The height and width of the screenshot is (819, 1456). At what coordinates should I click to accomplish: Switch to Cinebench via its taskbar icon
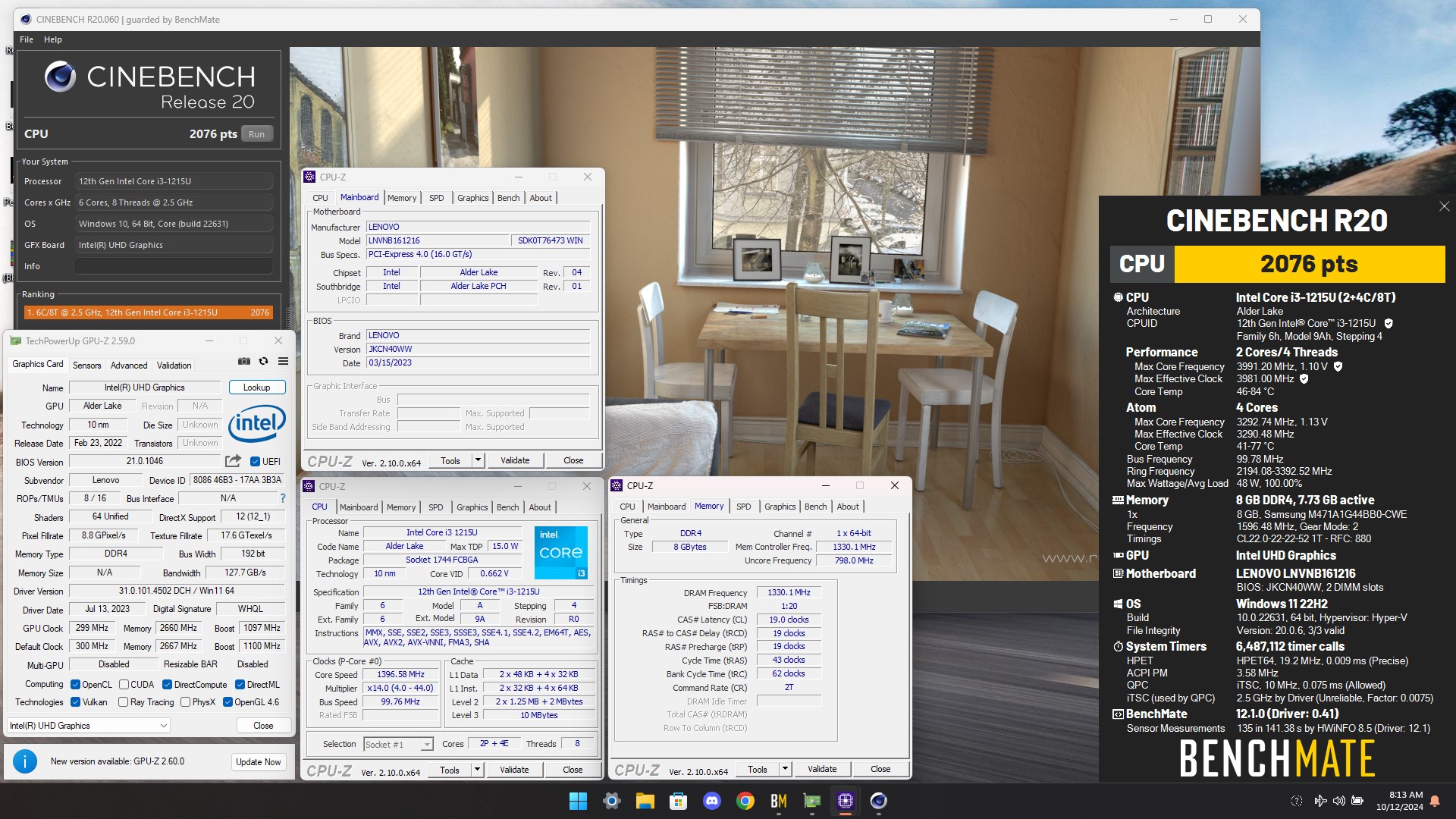(878, 801)
